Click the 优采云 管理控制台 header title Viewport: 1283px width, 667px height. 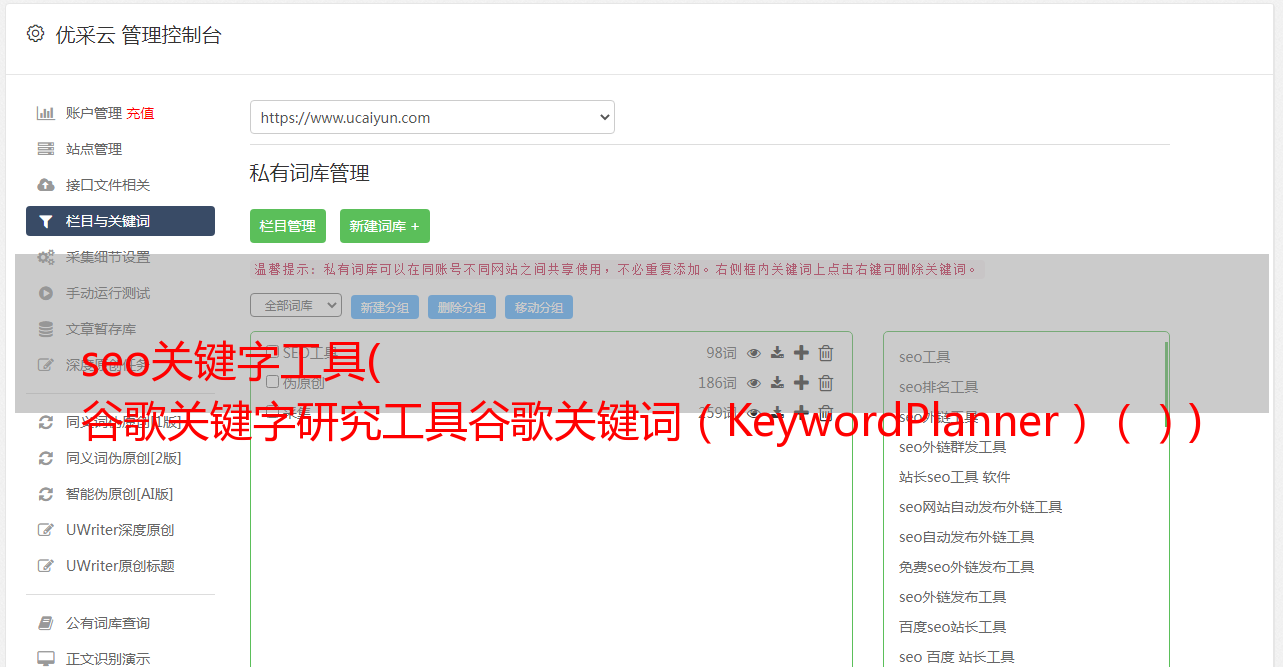click(139, 35)
